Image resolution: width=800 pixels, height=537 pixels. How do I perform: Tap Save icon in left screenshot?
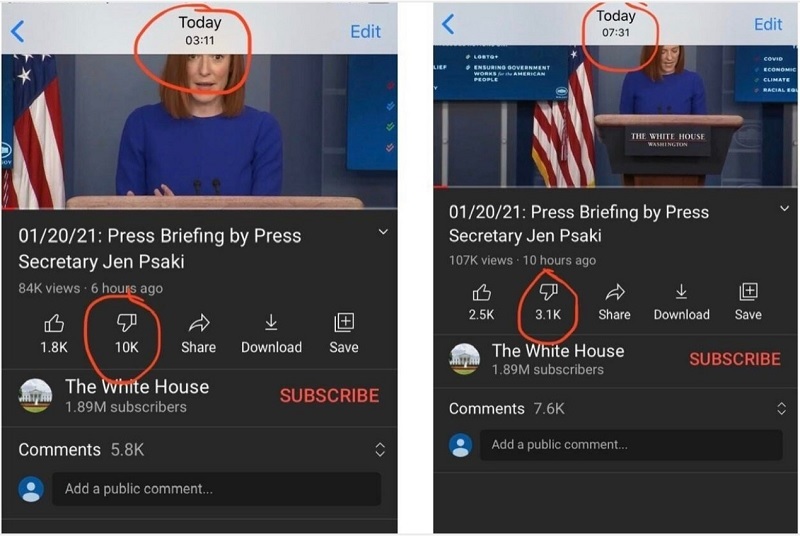click(x=344, y=323)
